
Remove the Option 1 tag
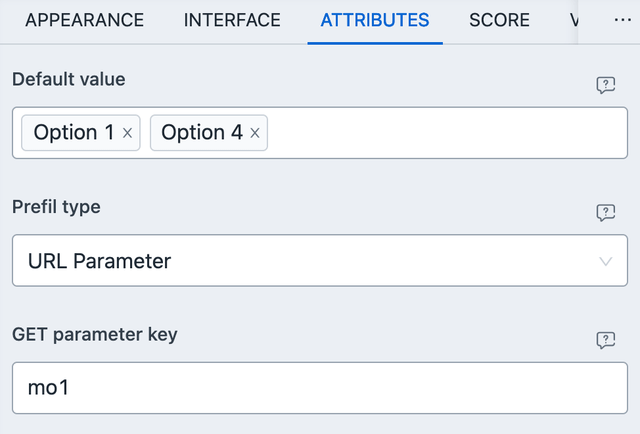tap(127, 133)
